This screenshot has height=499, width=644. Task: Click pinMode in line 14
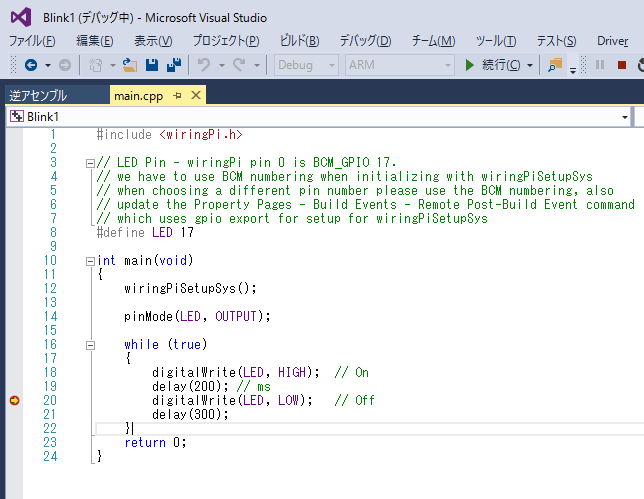pos(148,316)
